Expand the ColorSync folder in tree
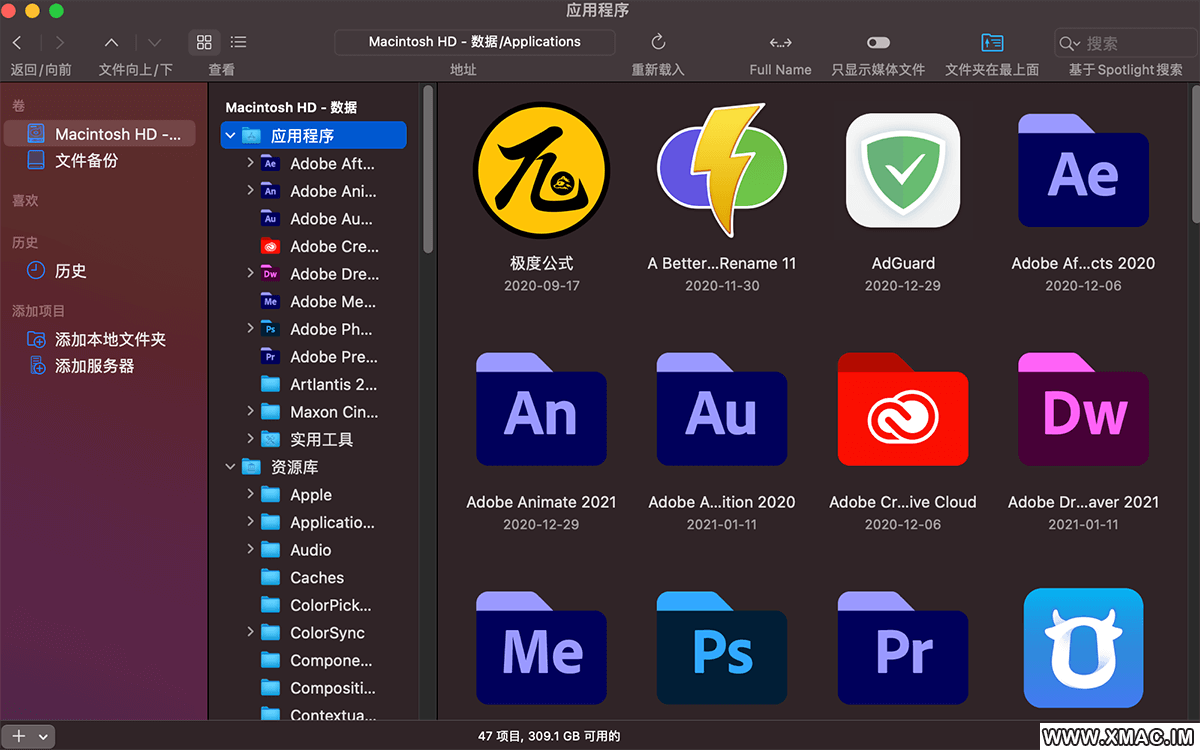 [x=250, y=632]
